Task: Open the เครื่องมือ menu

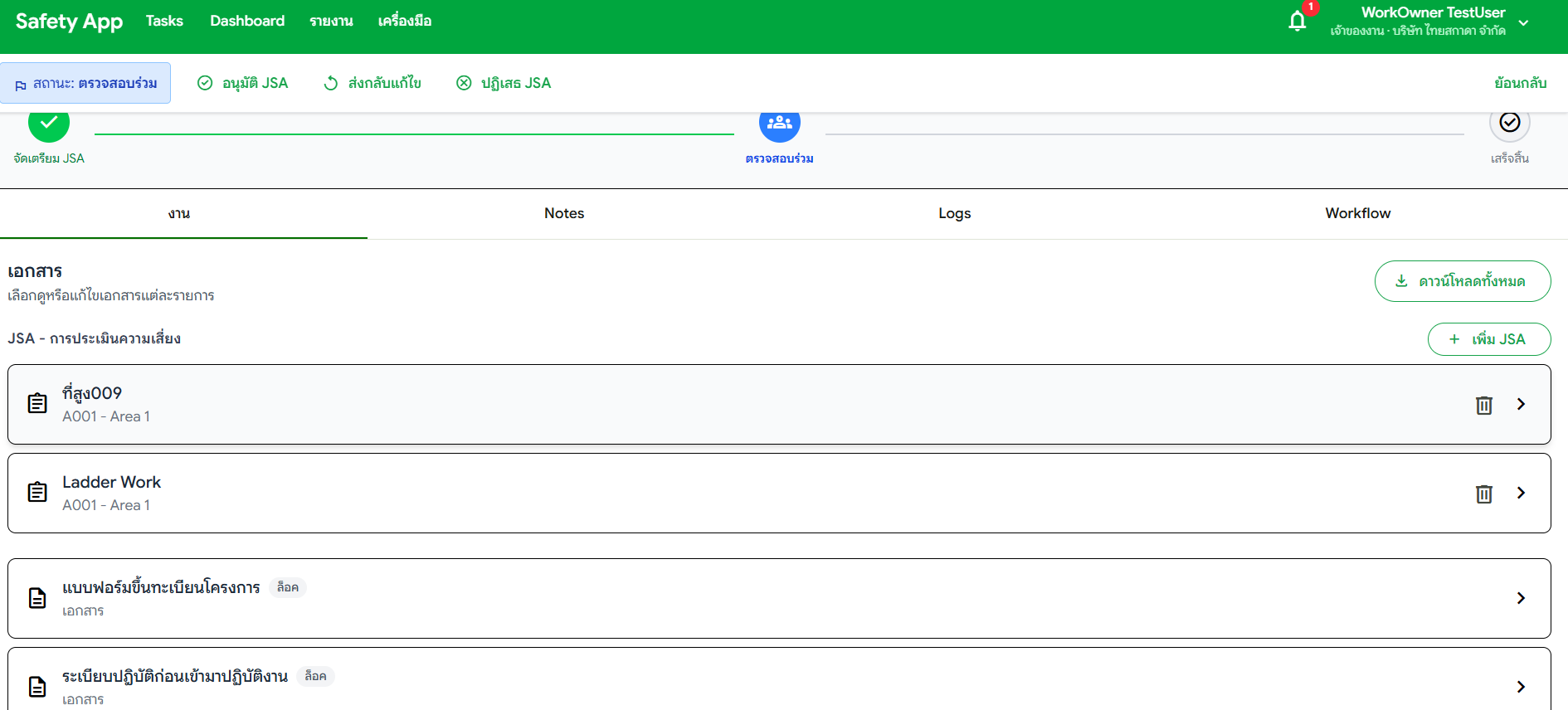Action: (405, 21)
